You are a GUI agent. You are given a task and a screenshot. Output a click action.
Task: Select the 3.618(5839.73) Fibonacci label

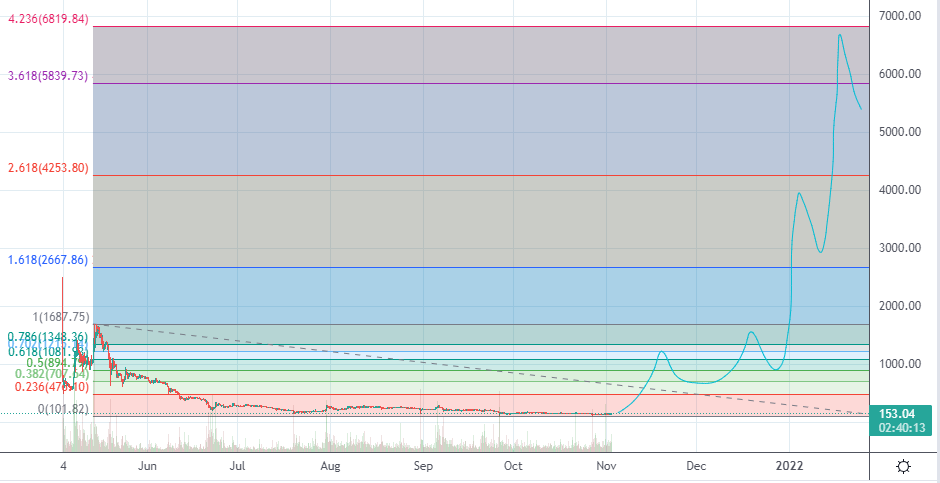[x=48, y=76]
